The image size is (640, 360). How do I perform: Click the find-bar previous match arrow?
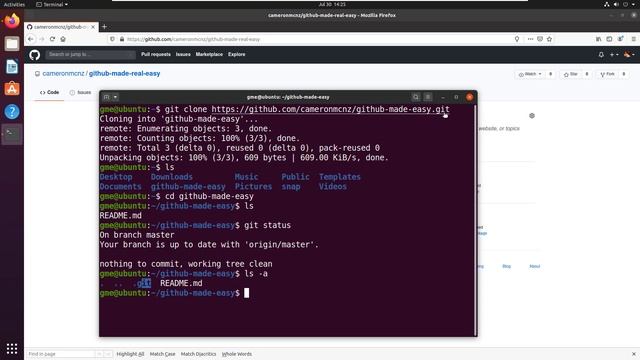click(99, 354)
